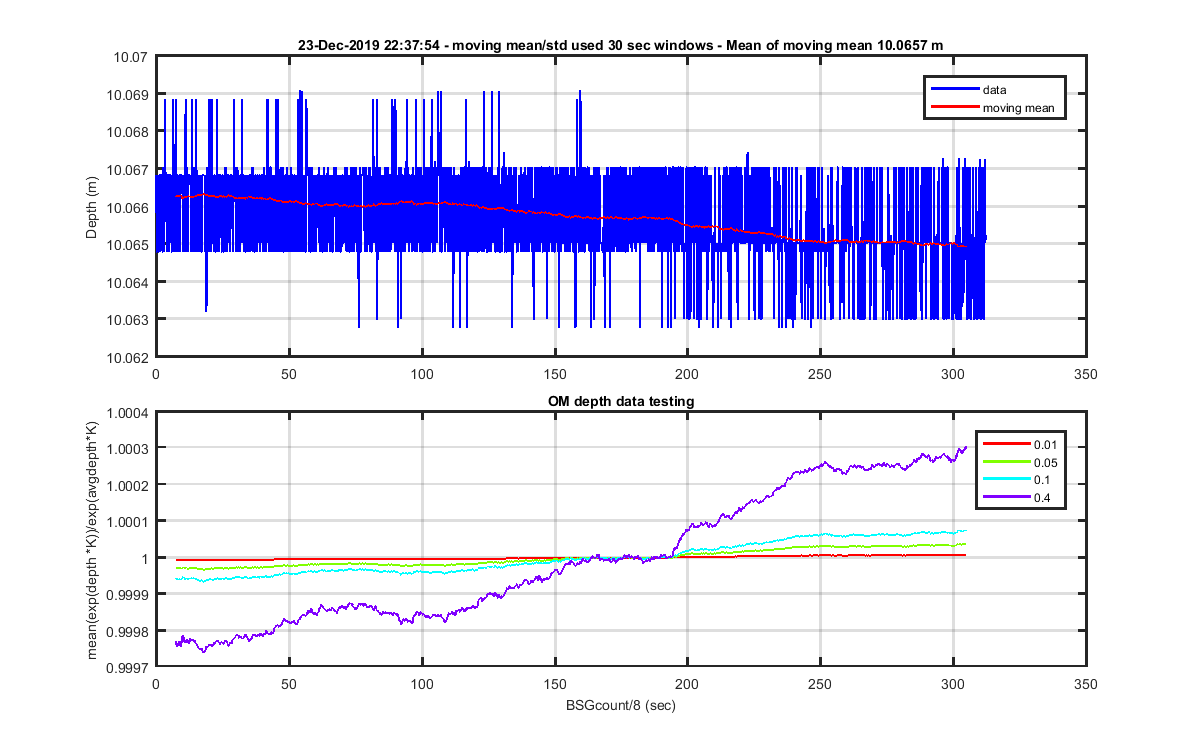Viewport: 1200px width, 750px height.
Task: Click the 'data' legend entry
Action: (x=995, y=89)
